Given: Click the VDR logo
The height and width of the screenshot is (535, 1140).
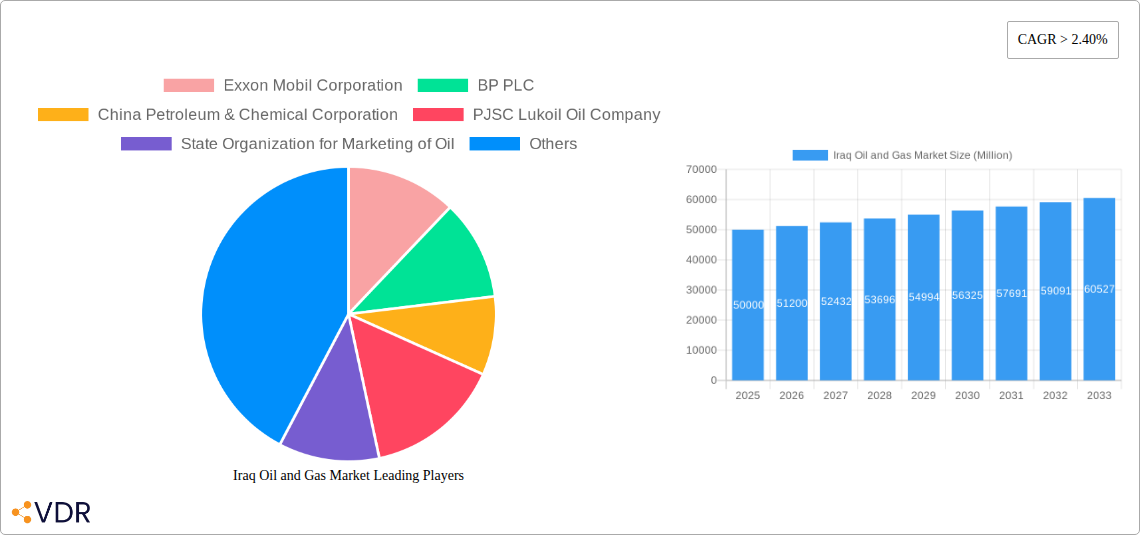Looking at the screenshot, I should pyautogui.click(x=52, y=512).
